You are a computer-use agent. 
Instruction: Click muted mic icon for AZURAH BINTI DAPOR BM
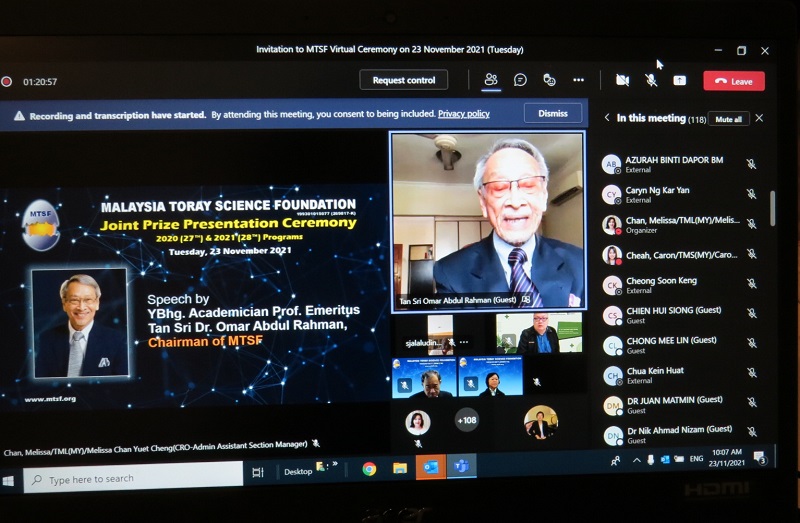pyautogui.click(x=751, y=164)
